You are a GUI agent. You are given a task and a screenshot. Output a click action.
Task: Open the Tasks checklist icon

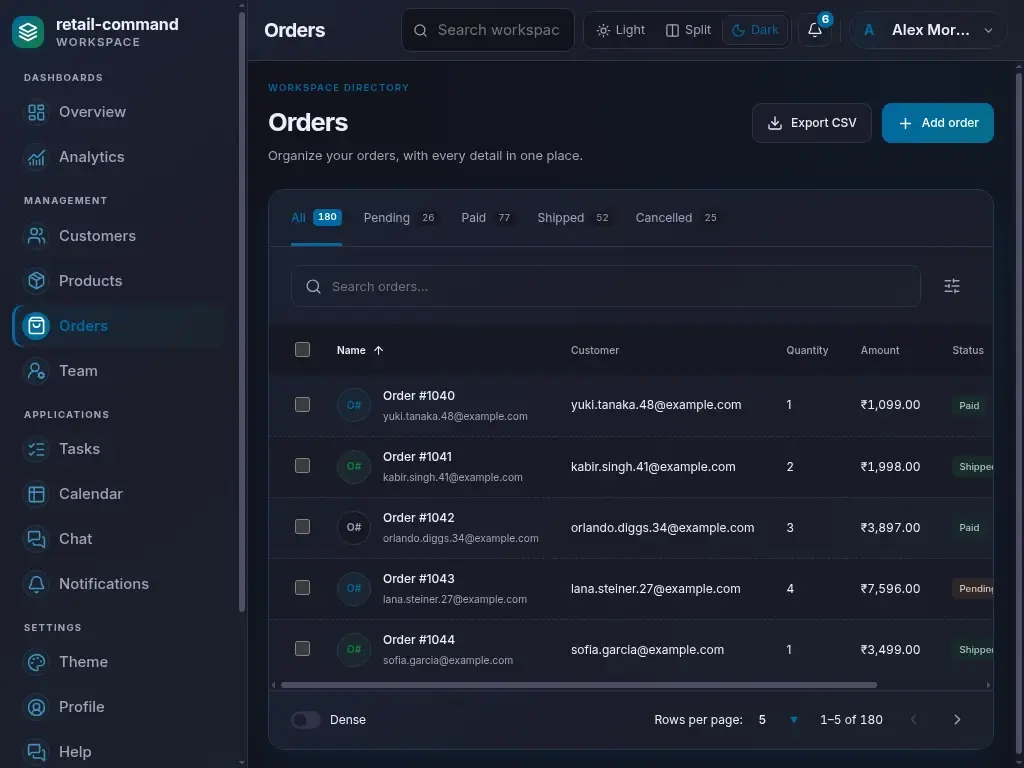[37, 449]
